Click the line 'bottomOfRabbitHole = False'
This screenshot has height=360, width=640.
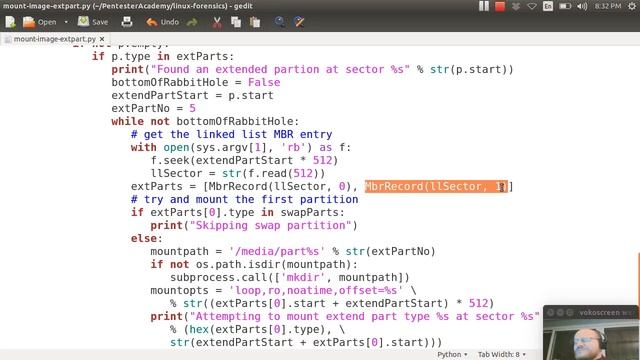(196, 82)
